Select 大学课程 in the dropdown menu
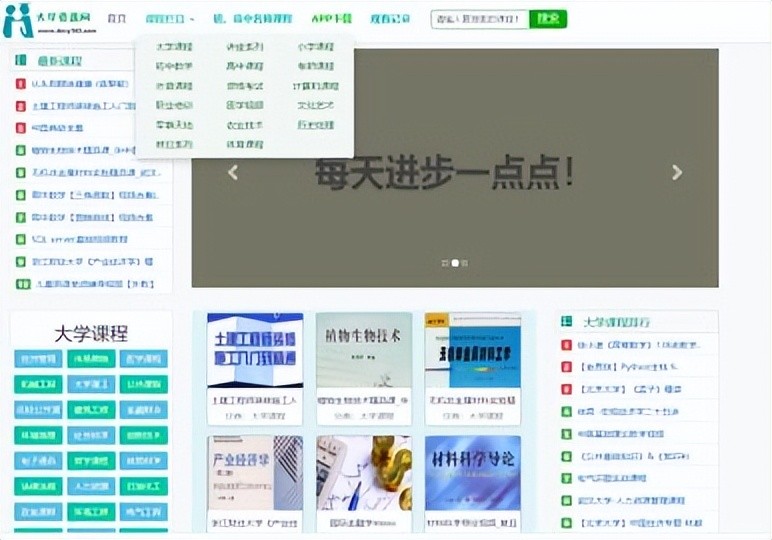The width and height of the screenshot is (772, 540). 174,47
